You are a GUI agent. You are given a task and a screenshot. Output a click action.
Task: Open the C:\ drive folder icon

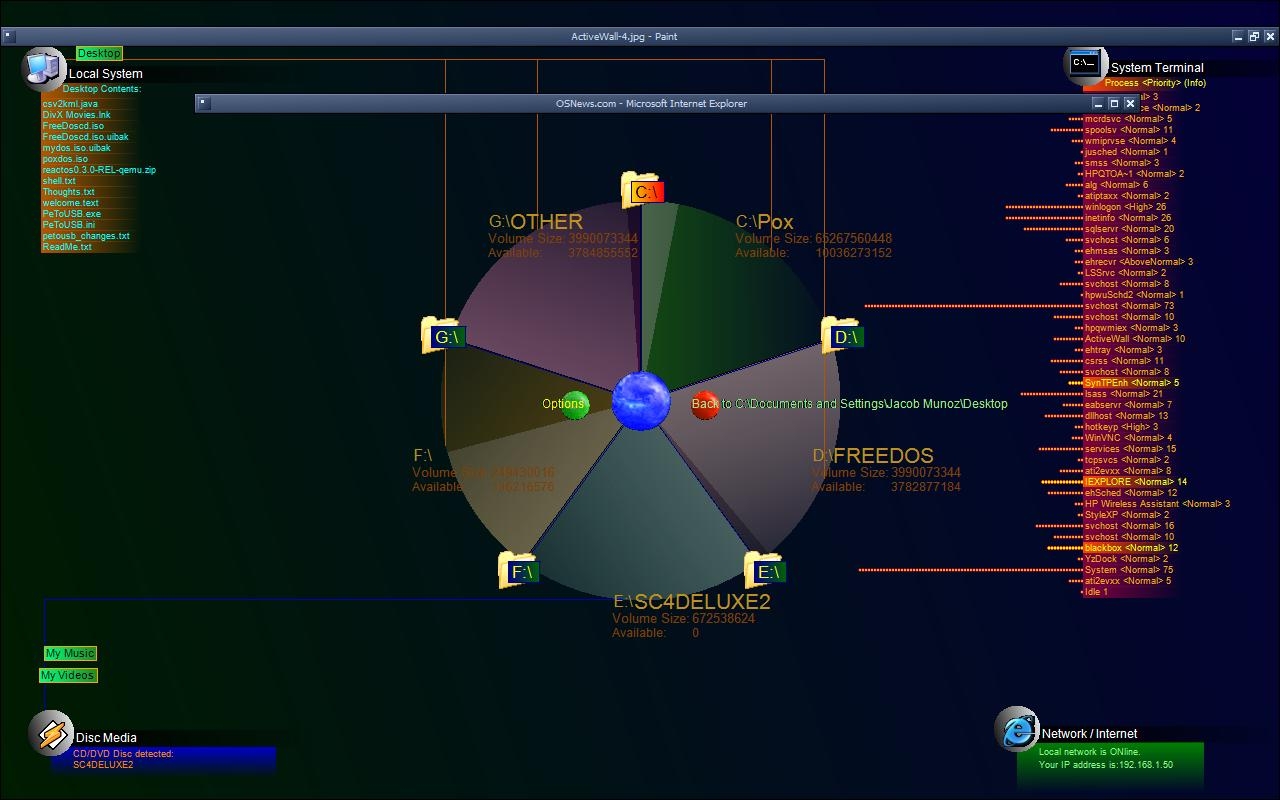coord(642,191)
